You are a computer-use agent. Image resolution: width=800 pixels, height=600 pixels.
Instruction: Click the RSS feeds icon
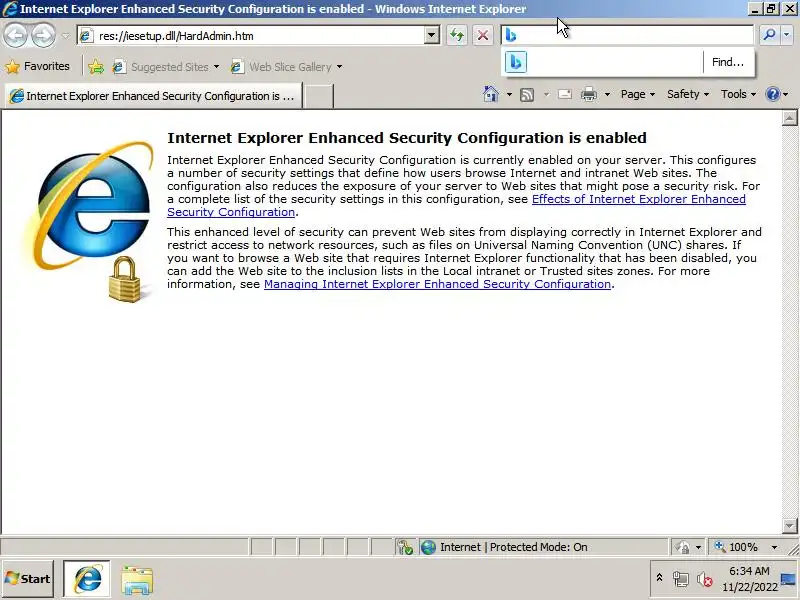click(x=527, y=94)
